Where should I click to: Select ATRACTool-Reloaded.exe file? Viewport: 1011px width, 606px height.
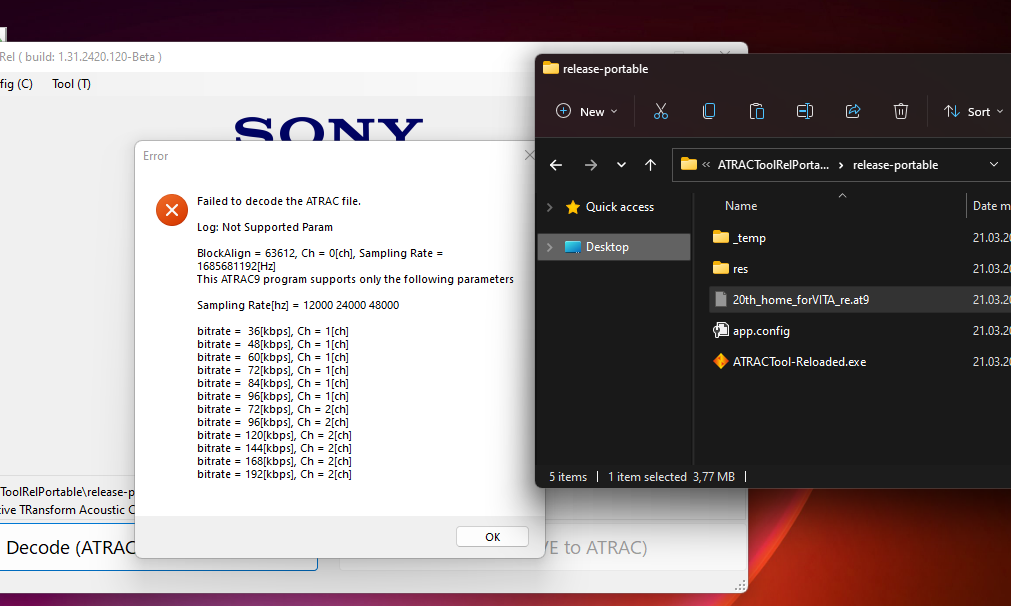(799, 362)
